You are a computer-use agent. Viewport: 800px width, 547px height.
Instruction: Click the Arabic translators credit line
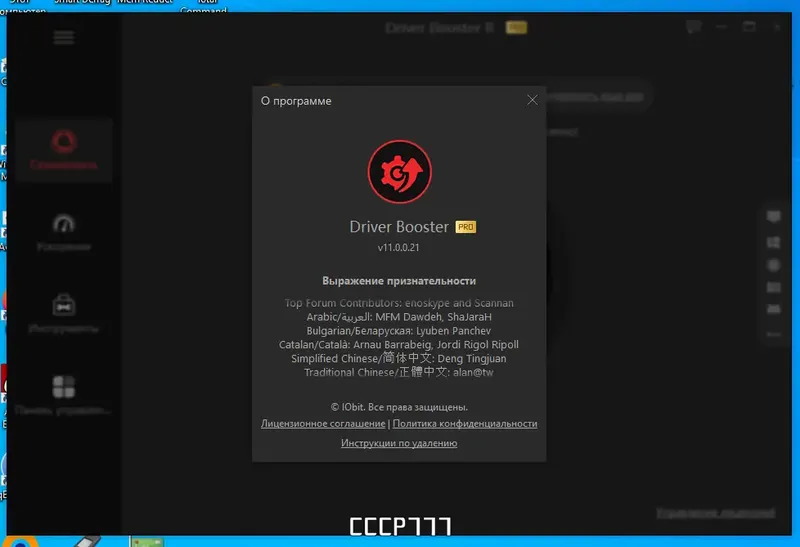tap(399, 317)
